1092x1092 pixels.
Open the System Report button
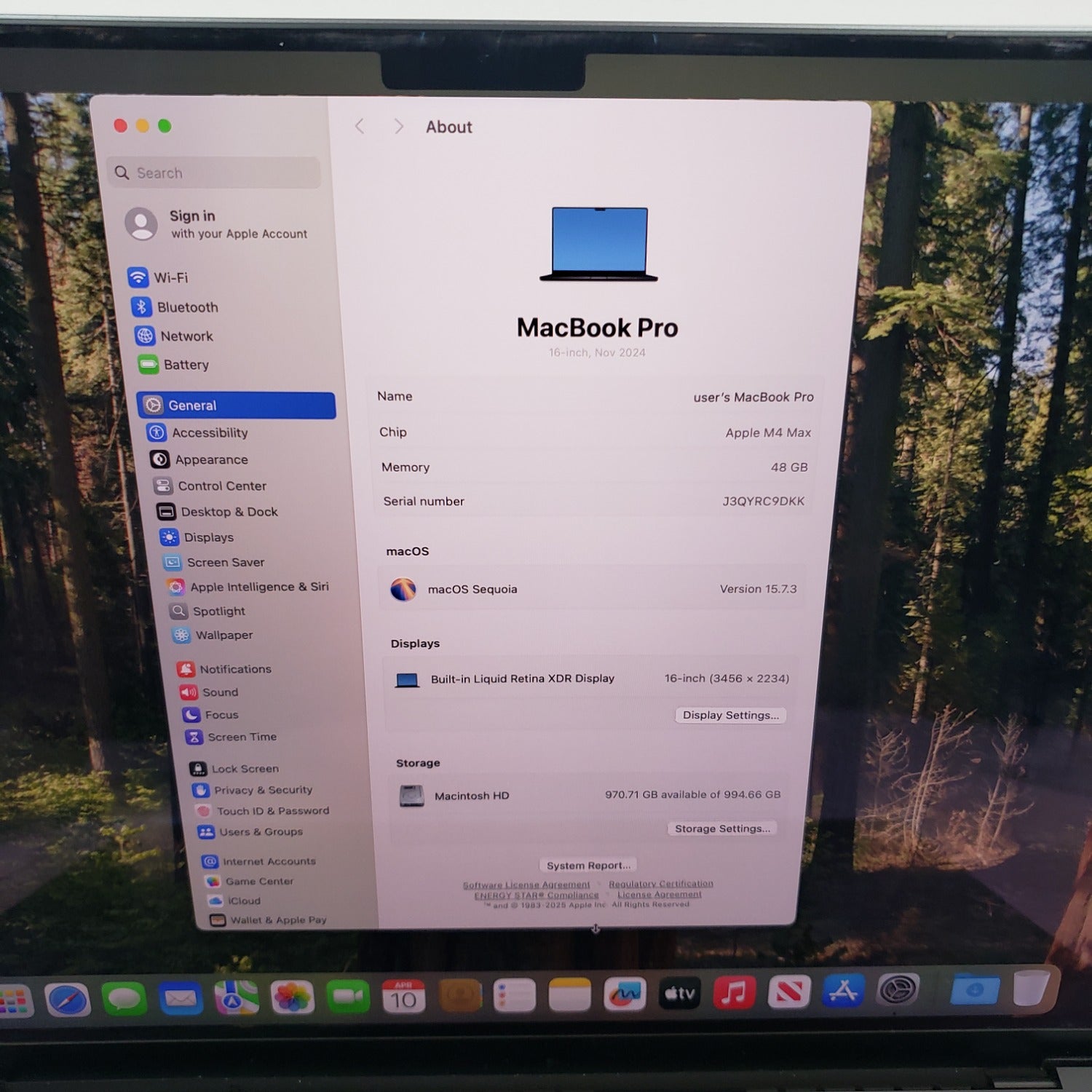coord(588,865)
